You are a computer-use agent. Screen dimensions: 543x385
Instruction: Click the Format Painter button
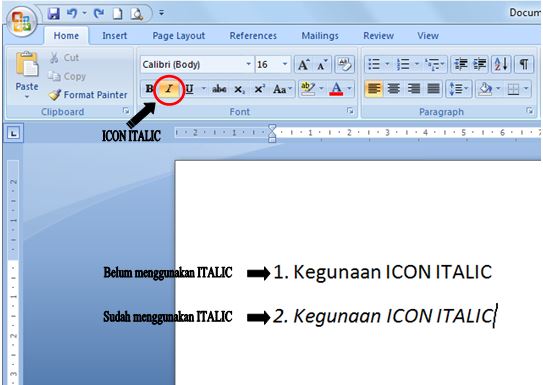(x=88, y=95)
